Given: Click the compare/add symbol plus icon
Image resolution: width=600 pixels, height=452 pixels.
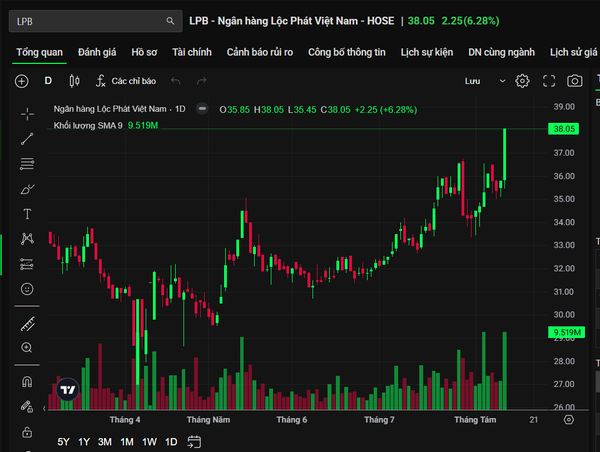Looking at the screenshot, I should 22,81.
